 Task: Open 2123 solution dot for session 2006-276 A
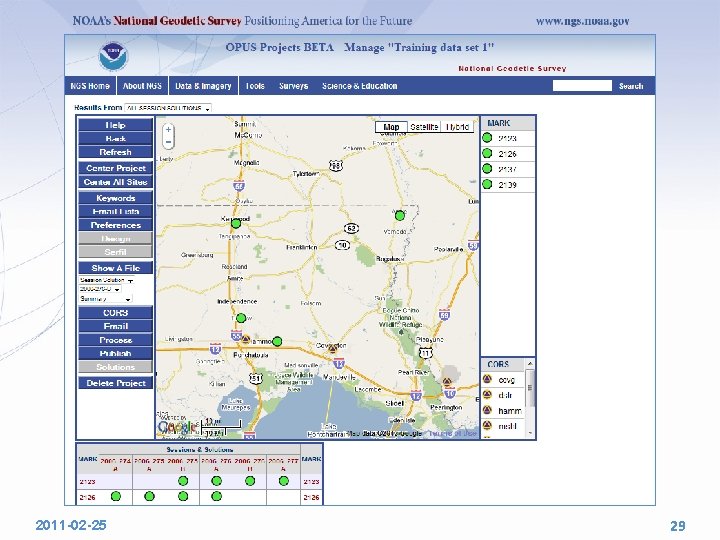tap(216, 481)
